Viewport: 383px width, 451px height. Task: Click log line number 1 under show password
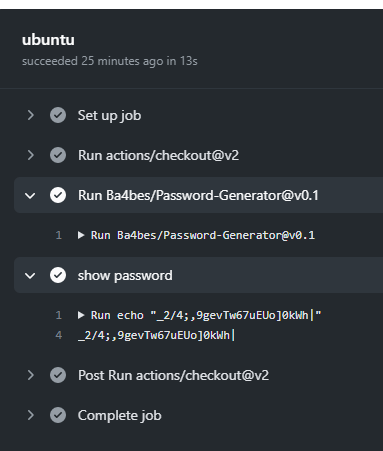[59, 315]
